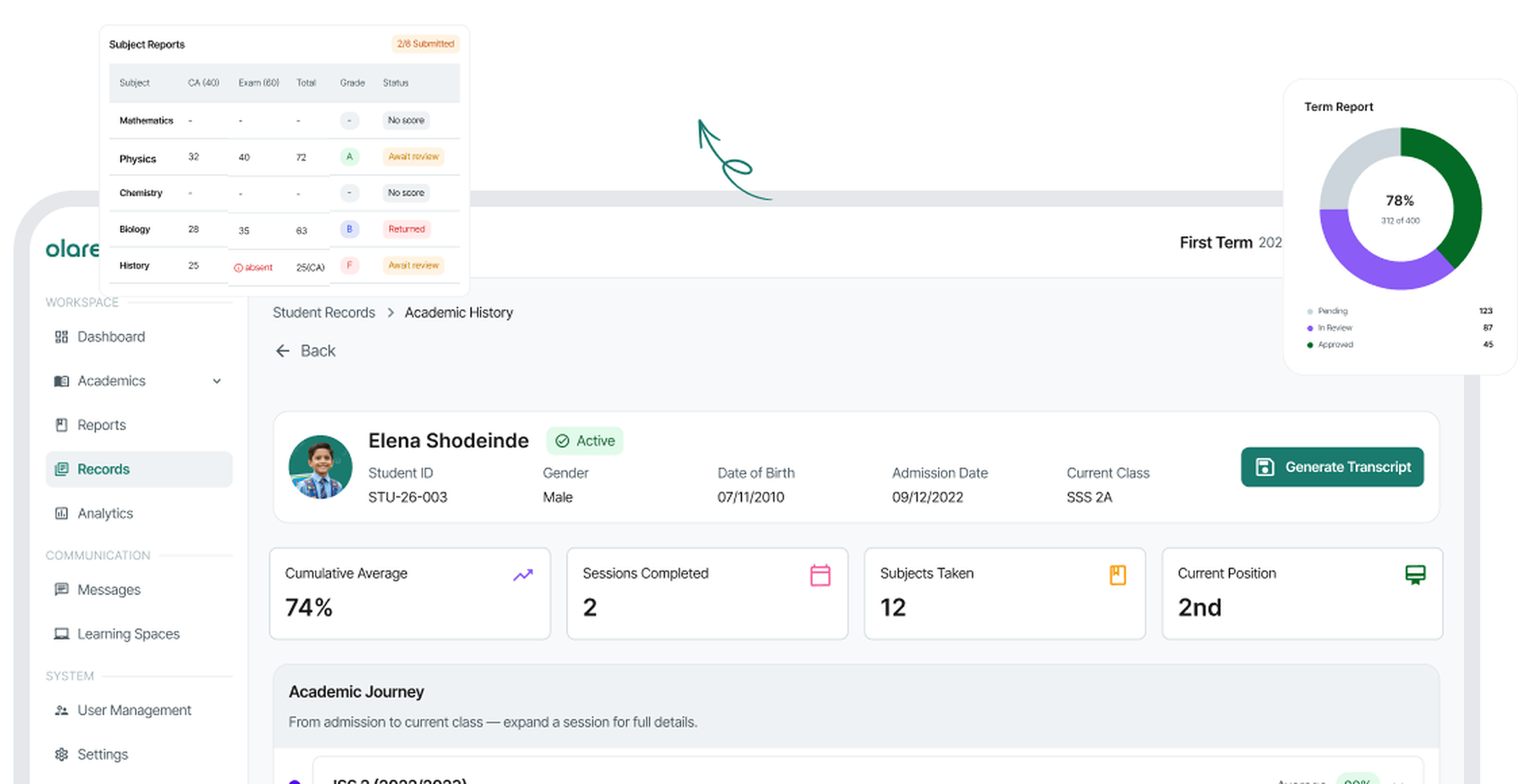Click the Academics book icon
Viewport: 1518px width, 784px height.
pos(62,381)
